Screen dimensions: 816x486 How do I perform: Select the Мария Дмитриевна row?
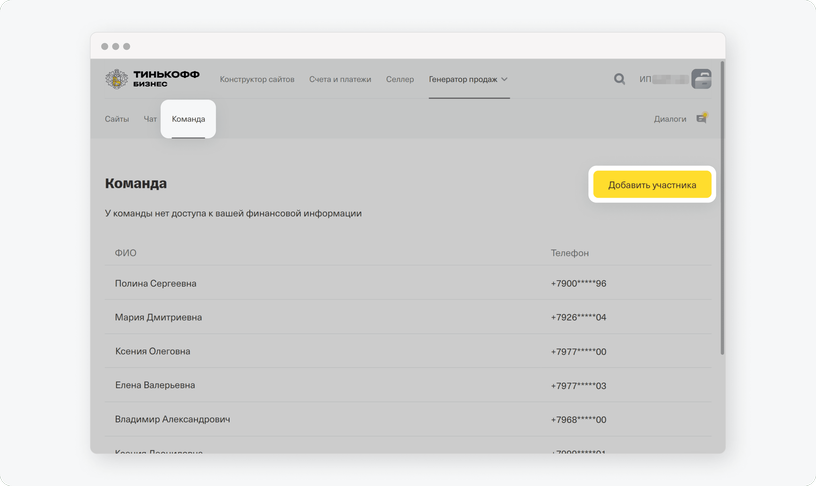pos(408,317)
